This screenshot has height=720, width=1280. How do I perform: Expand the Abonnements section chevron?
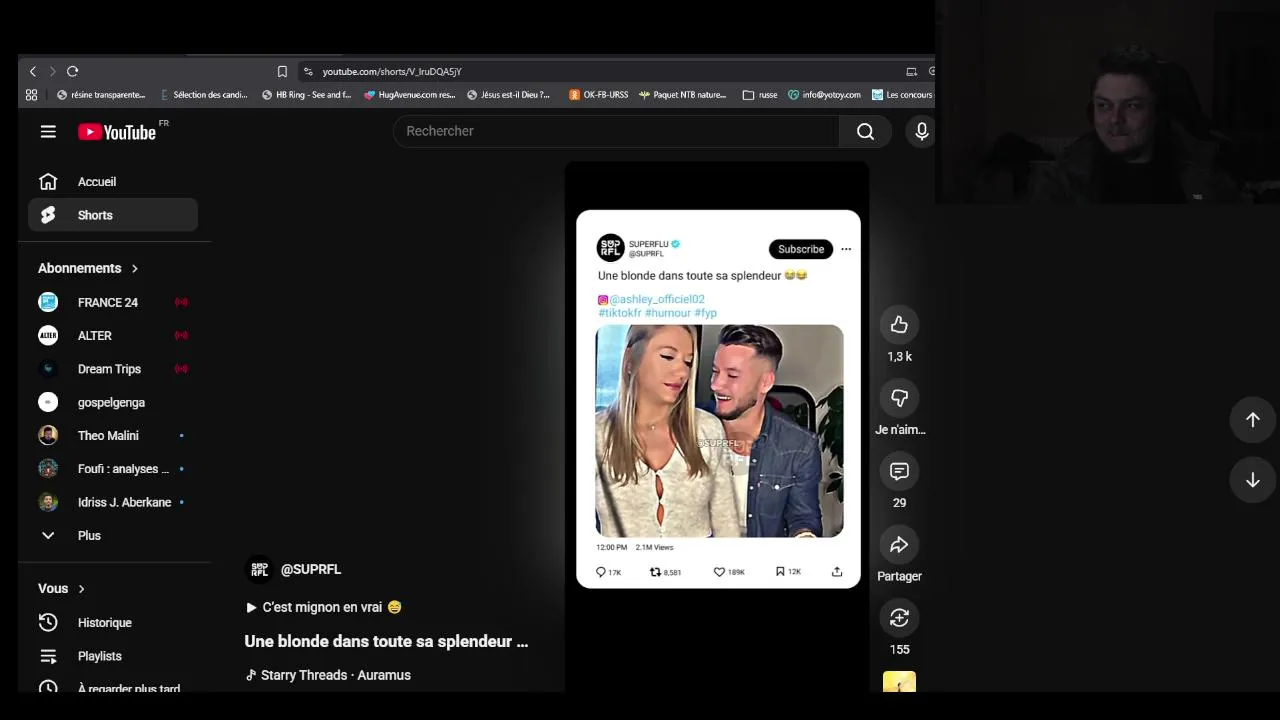pos(134,268)
